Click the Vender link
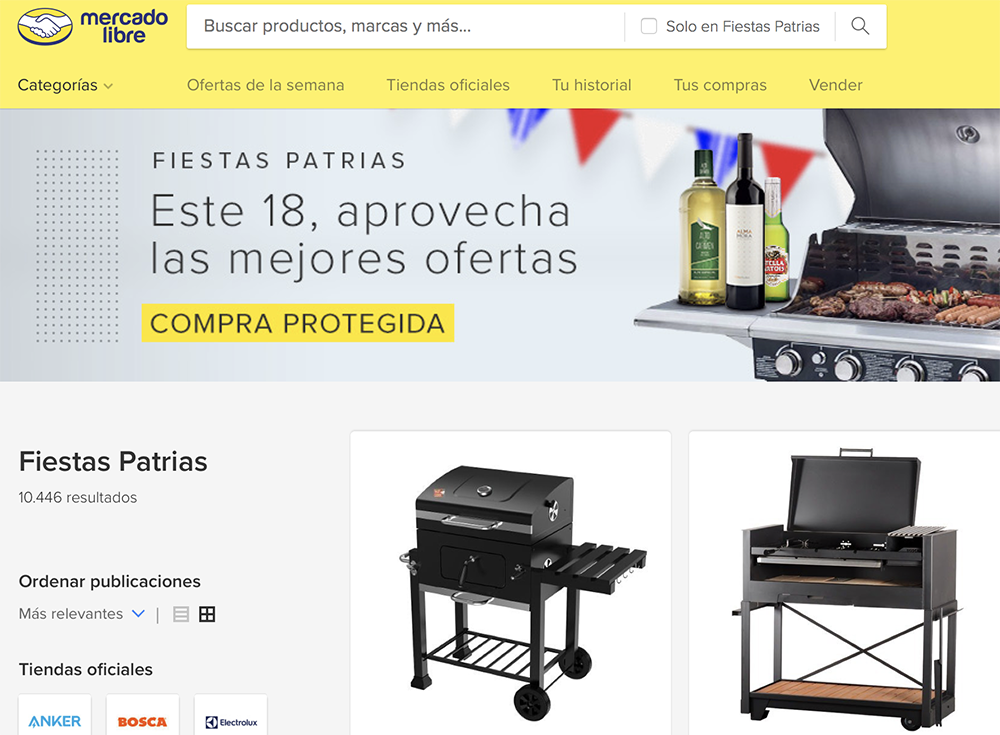This screenshot has height=735, width=1000. coord(835,85)
